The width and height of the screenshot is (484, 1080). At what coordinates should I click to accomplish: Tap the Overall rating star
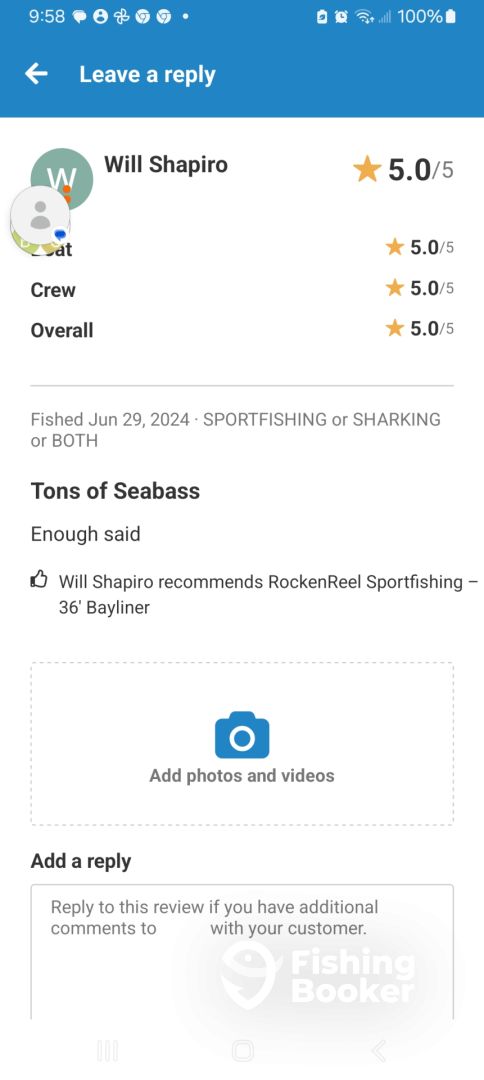(394, 328)
